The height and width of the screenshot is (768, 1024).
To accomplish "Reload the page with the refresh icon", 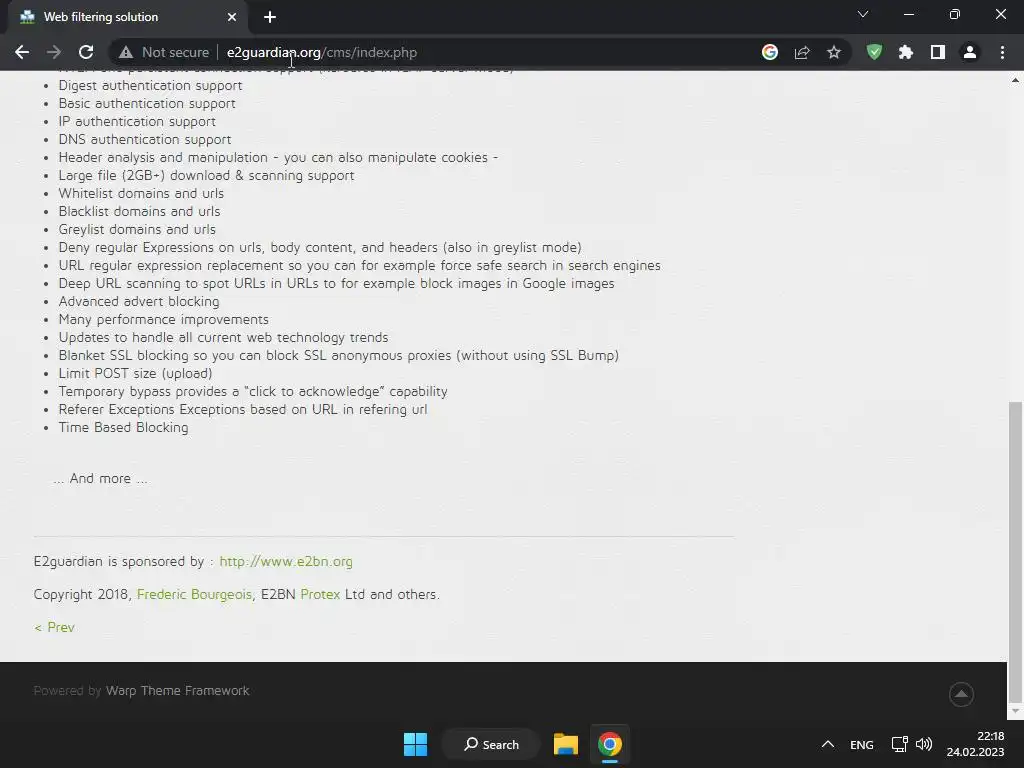I will click(86, 52).
